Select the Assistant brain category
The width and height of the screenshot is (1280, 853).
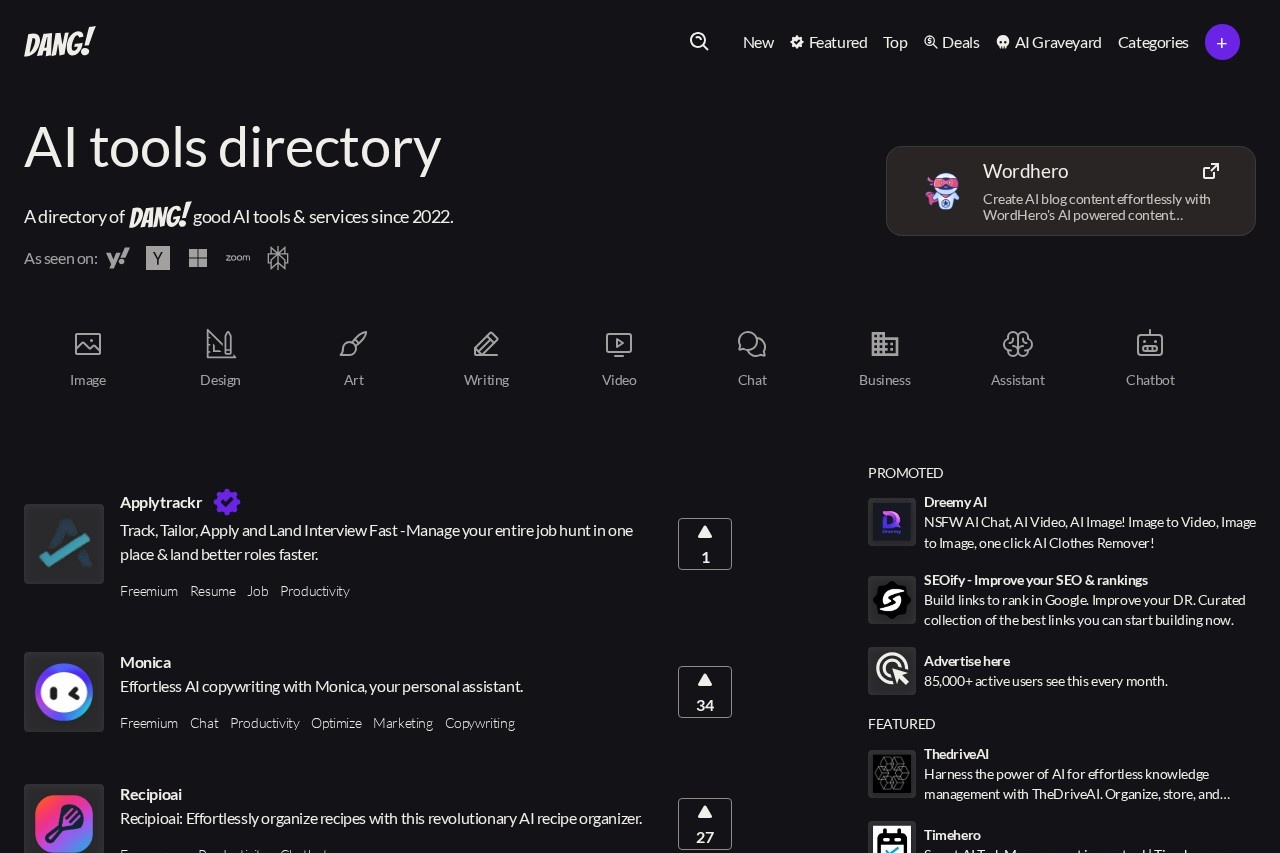tap(1017, 345)
